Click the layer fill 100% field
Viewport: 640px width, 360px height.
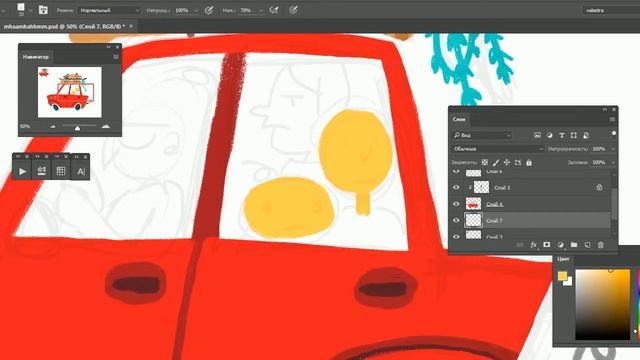(x=600, y=162)
